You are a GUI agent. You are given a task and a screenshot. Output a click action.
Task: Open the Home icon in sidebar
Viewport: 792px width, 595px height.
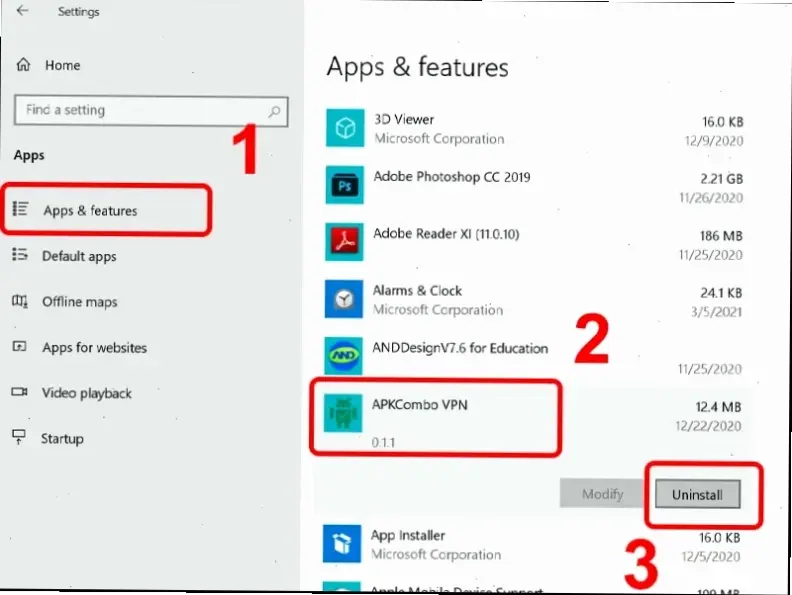pyautogui.click(x=23, y=65)
